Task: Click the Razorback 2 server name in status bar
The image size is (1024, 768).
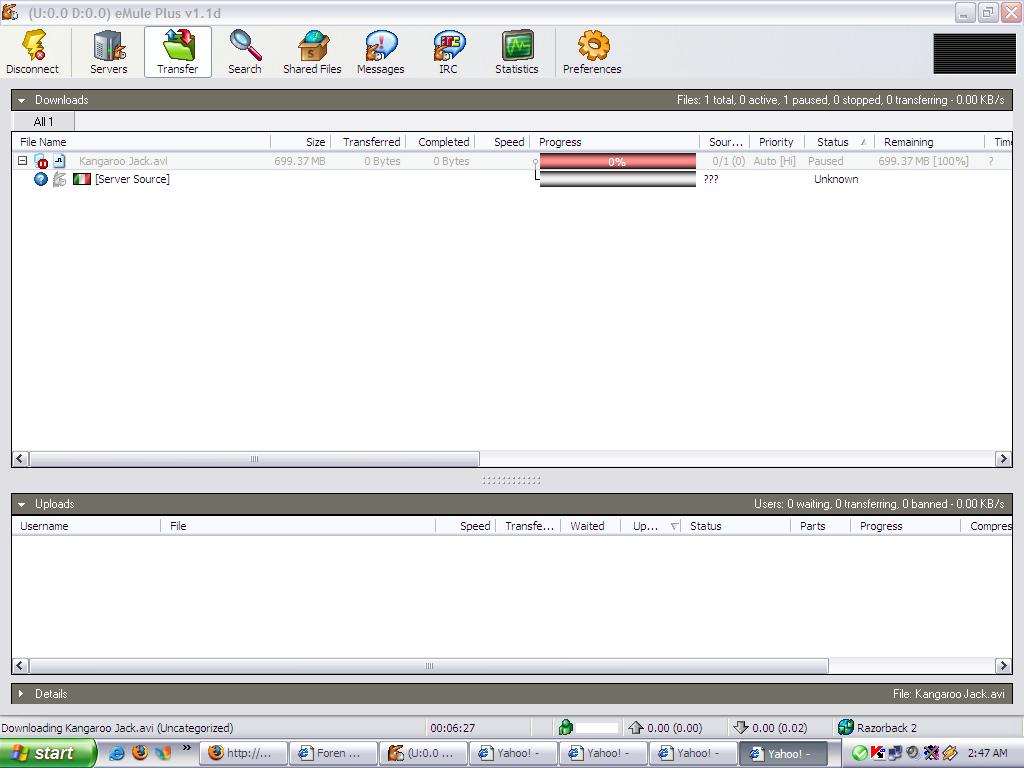Action: tap(887, 727)
